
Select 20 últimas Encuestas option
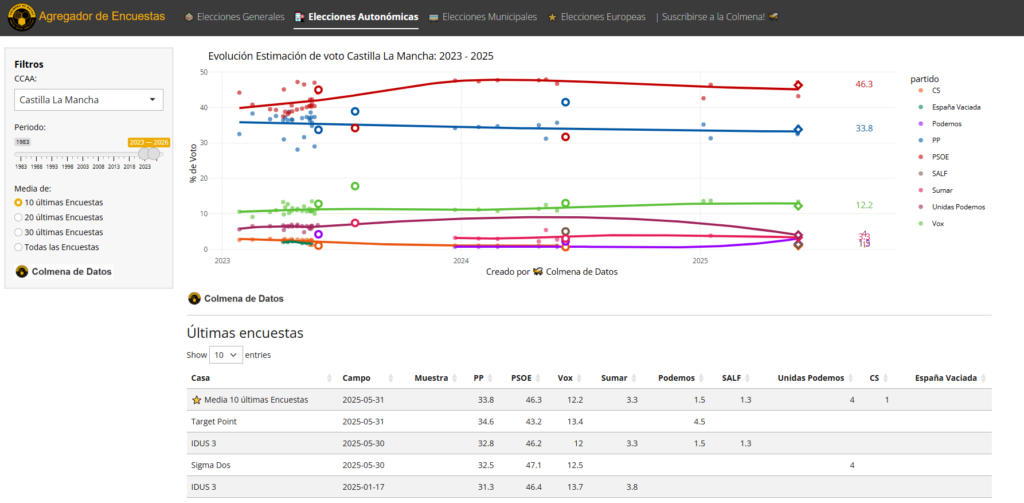tap(19, 217)
